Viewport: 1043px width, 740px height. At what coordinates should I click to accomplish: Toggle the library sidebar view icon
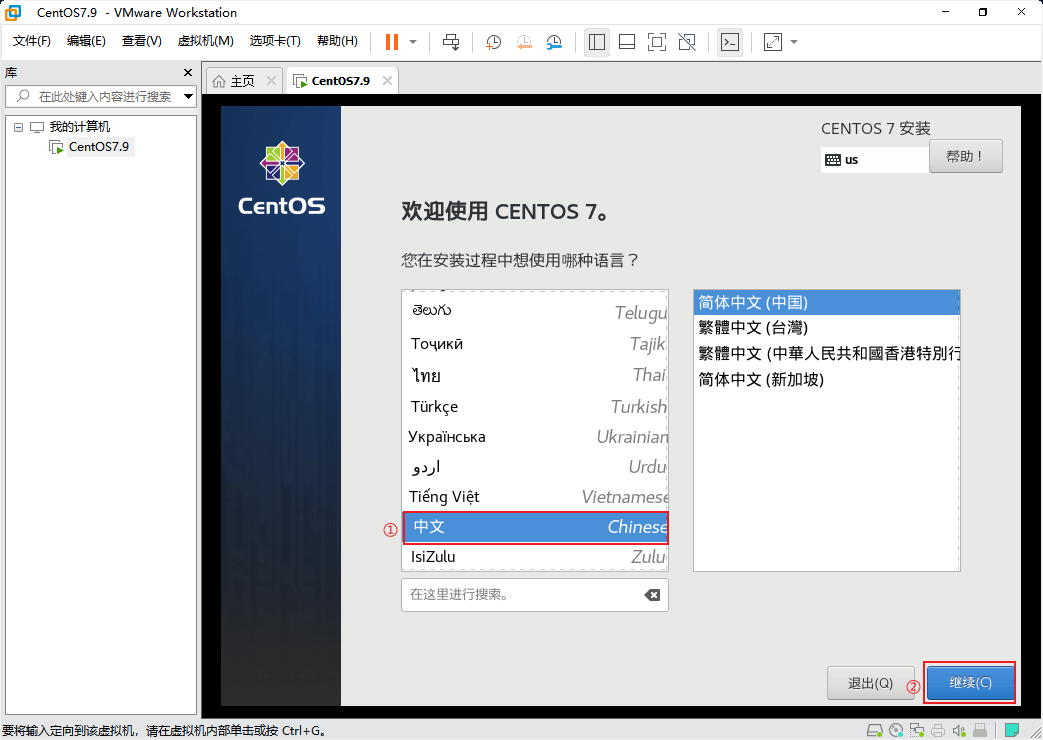tap(597, 42)
